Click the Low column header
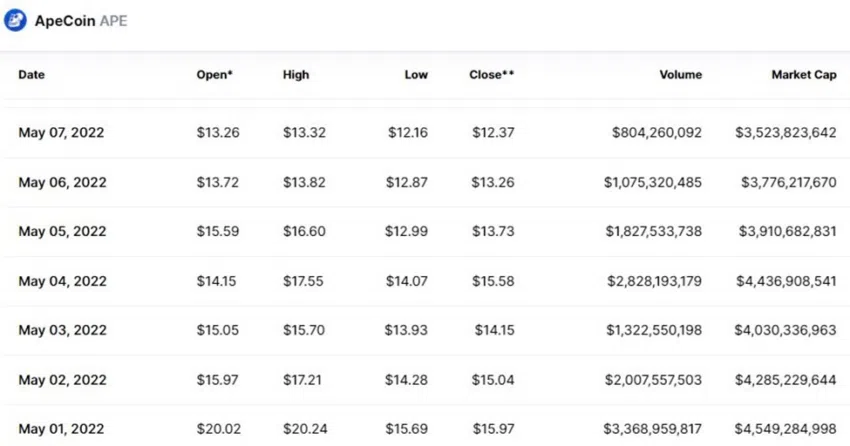Viewport: 850px width, 446px height. pos(416,75)
